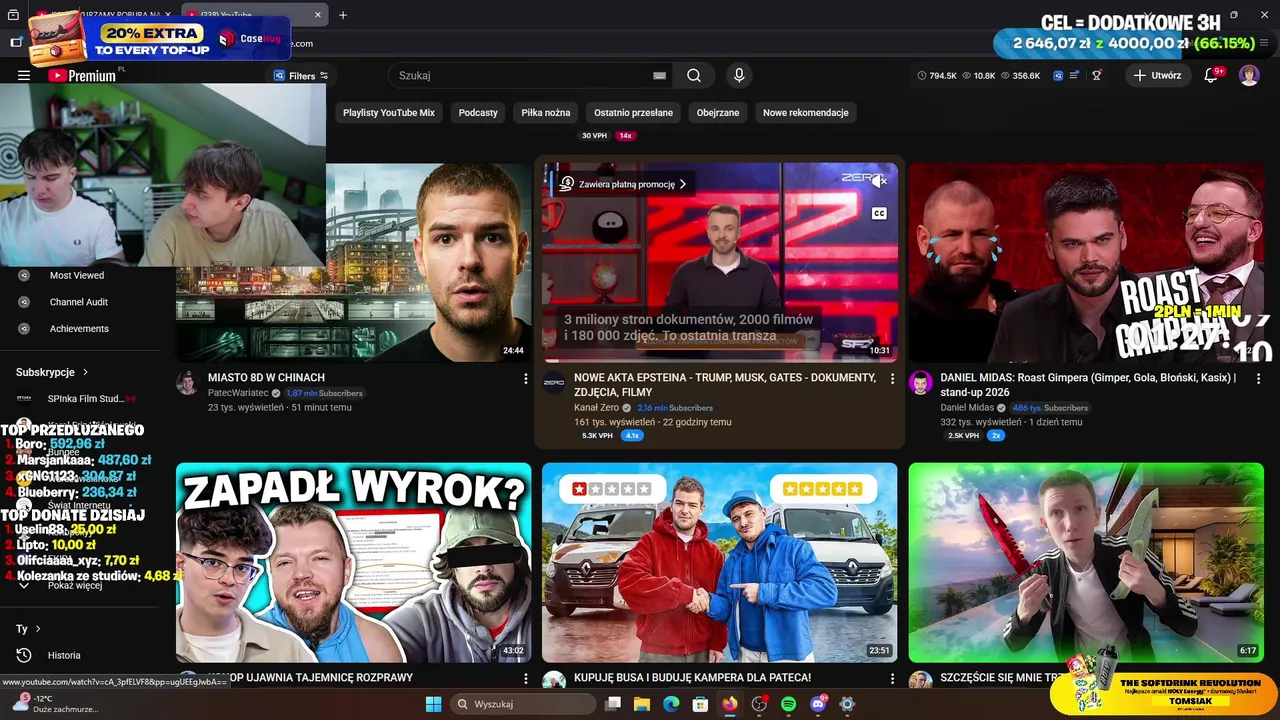Open the on-screen keyboard icon in search box
Image resolution: width=1280 pixels, height=720 pixels.
(x=659, y=75)
